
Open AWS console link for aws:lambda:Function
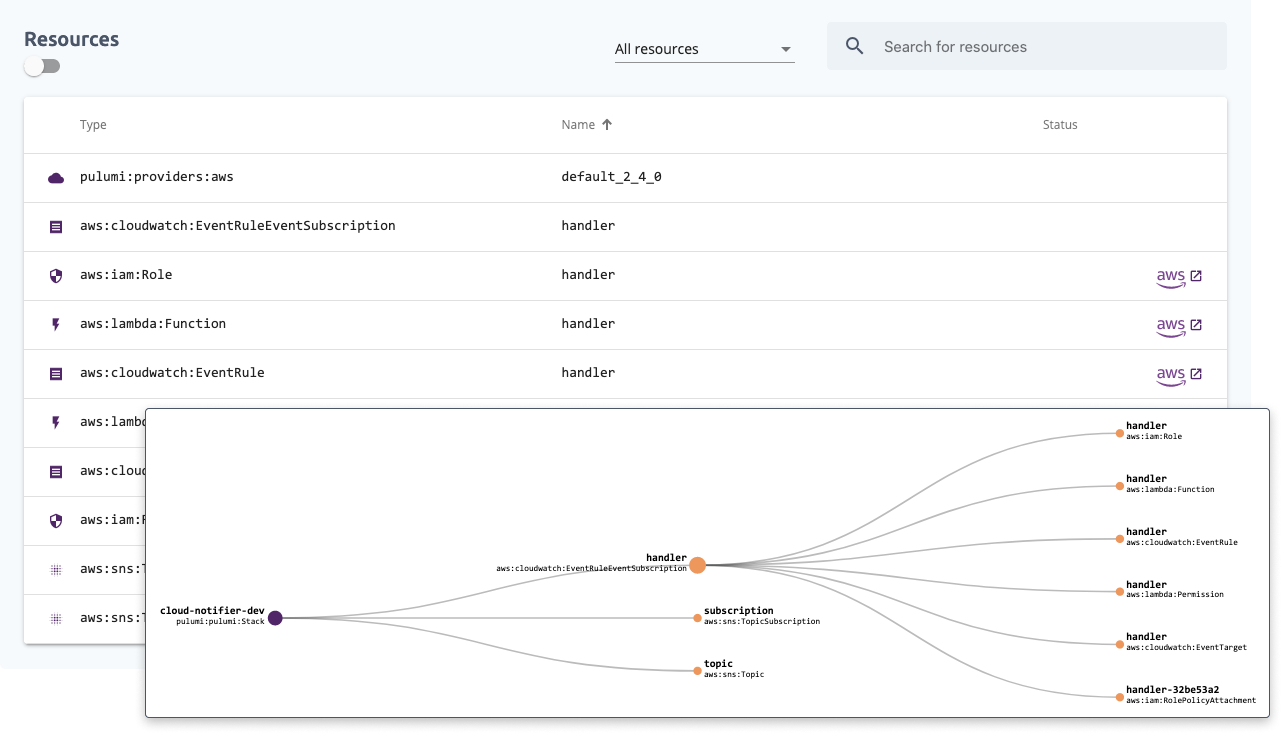coord(1179,326)
